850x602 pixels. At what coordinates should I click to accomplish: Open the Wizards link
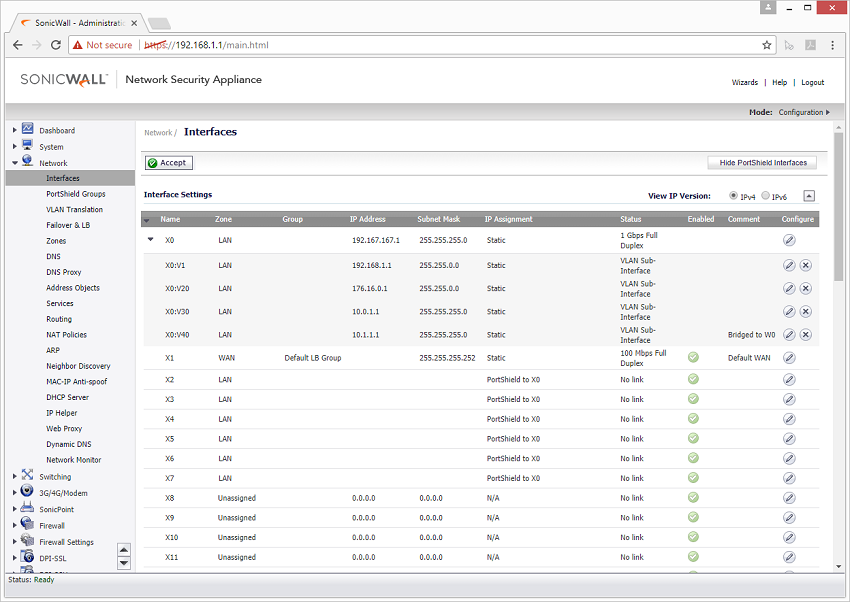[x=745, y=82]
